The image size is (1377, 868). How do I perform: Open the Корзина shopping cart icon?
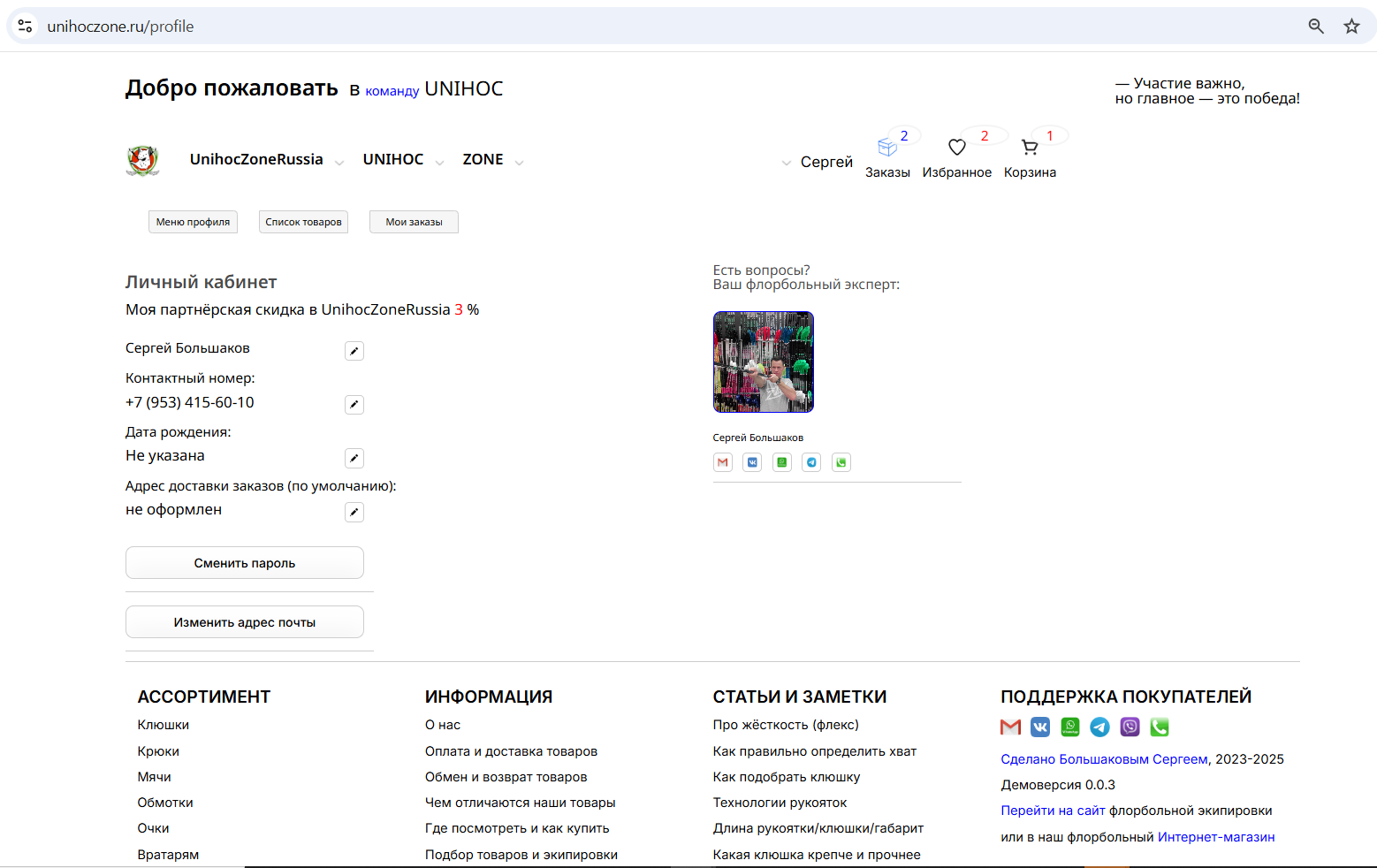tap(1030, 147)
